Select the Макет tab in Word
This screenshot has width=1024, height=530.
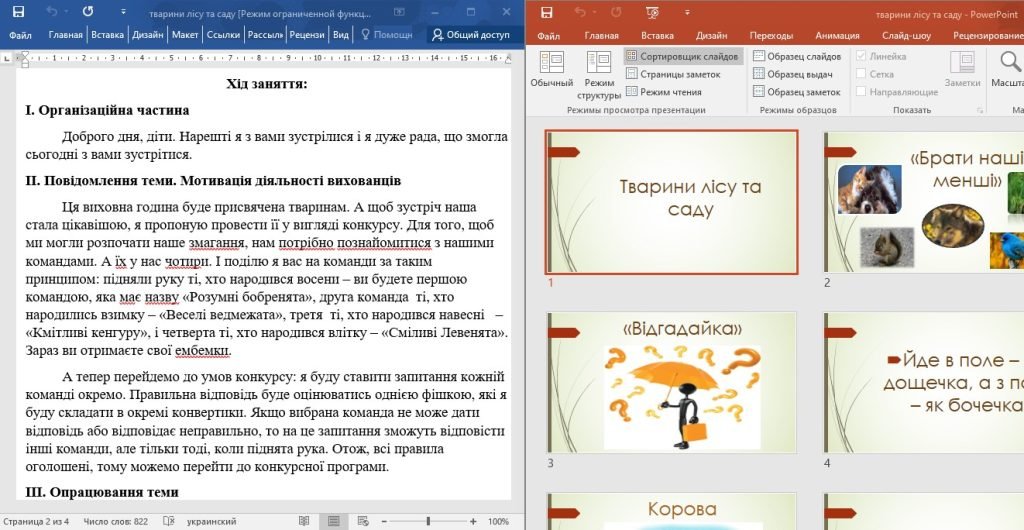(185, 35)
